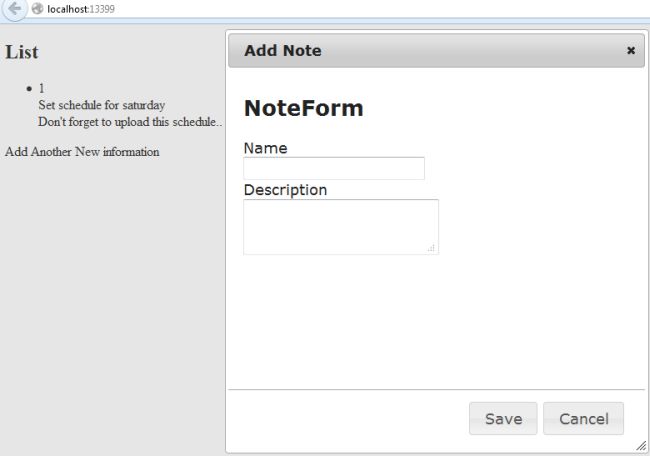Image resolution: width=650 pixels, height=456 pixels.
Task: Click the browser back arrow button
Action: point(14,8)
